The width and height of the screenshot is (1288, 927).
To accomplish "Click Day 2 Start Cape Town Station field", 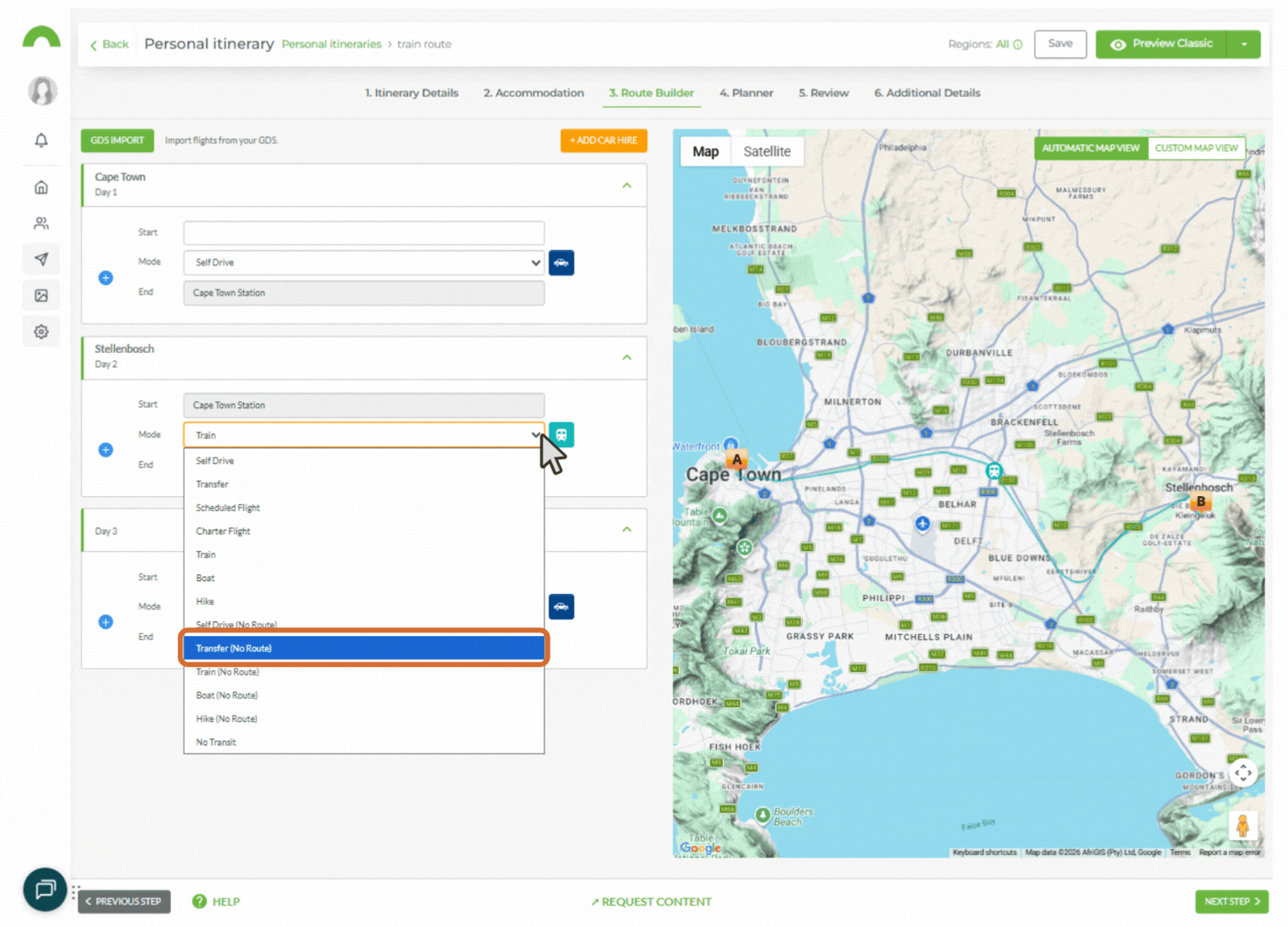I will 364,405.
